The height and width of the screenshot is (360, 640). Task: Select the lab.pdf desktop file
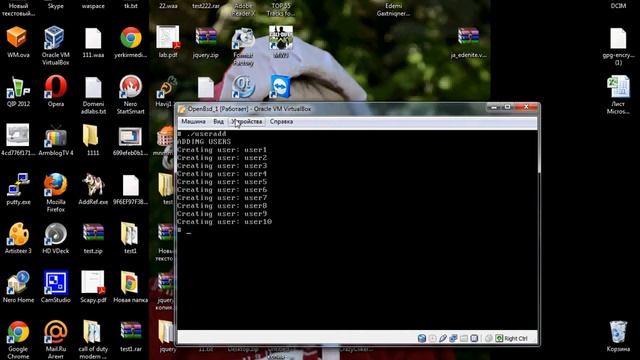coord(168,42)
